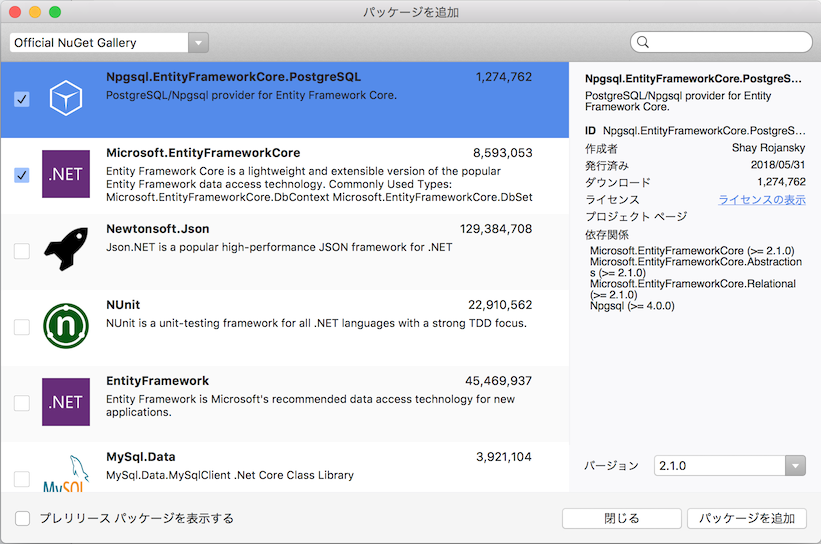Open the ライセンスの表示 link

click(762, 199)
